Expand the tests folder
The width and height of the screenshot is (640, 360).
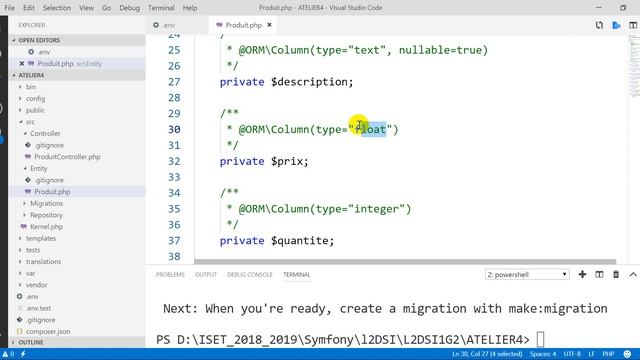[x=77, y=250]
